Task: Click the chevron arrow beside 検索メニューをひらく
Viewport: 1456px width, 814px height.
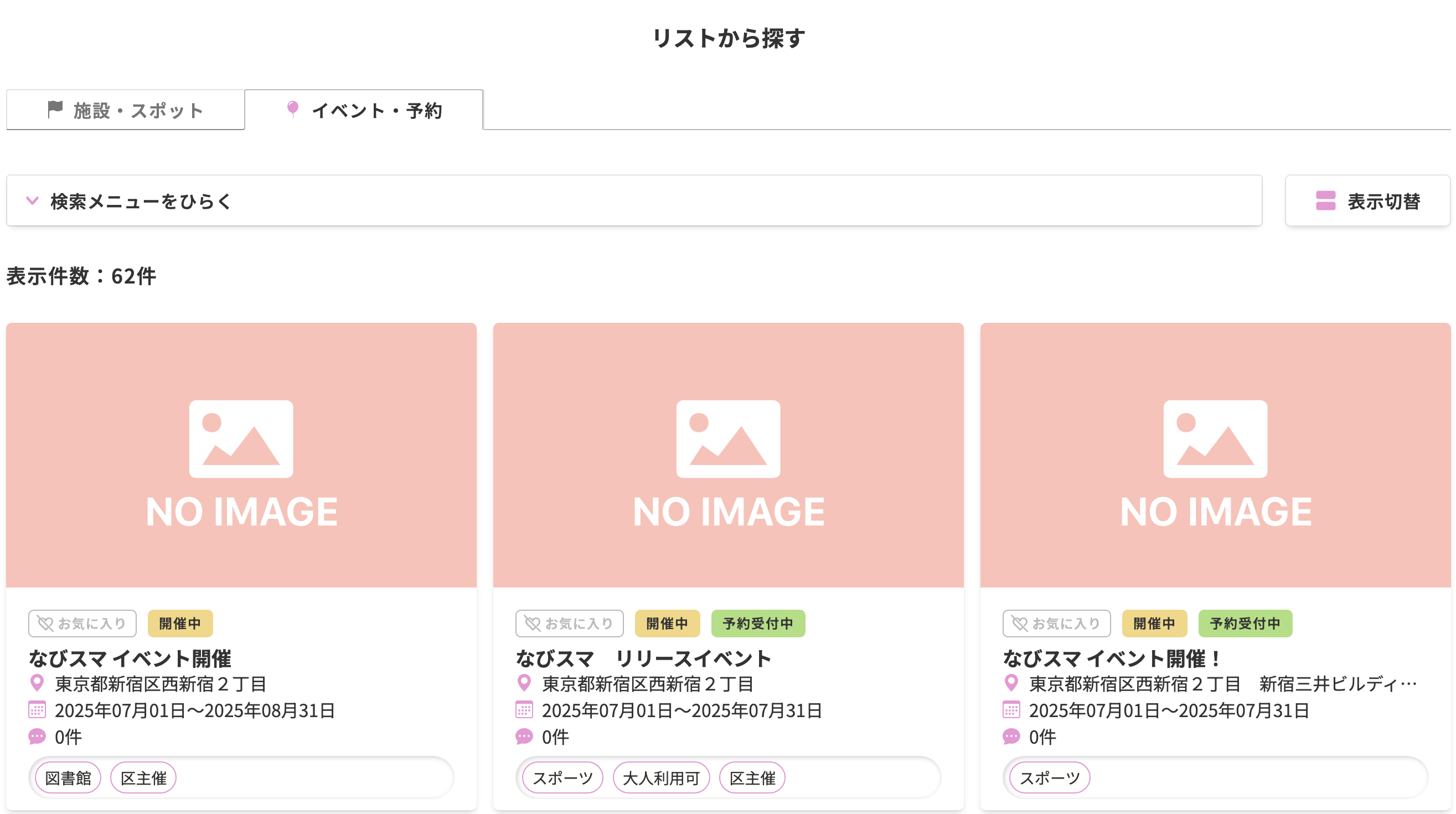Action: click(33, 200)
